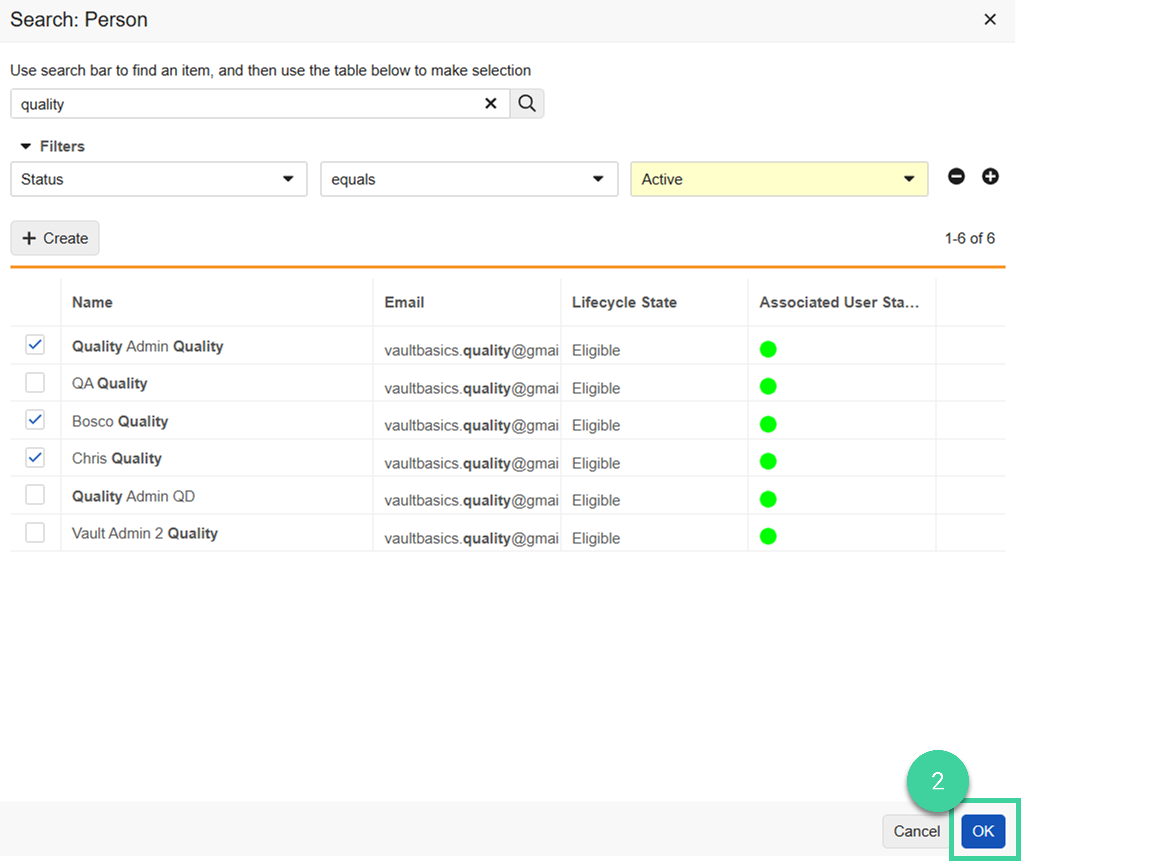The width and height of the screenshot is (1150, 865).
Task: Open the Active value dropdown
Action: (779, 179)
